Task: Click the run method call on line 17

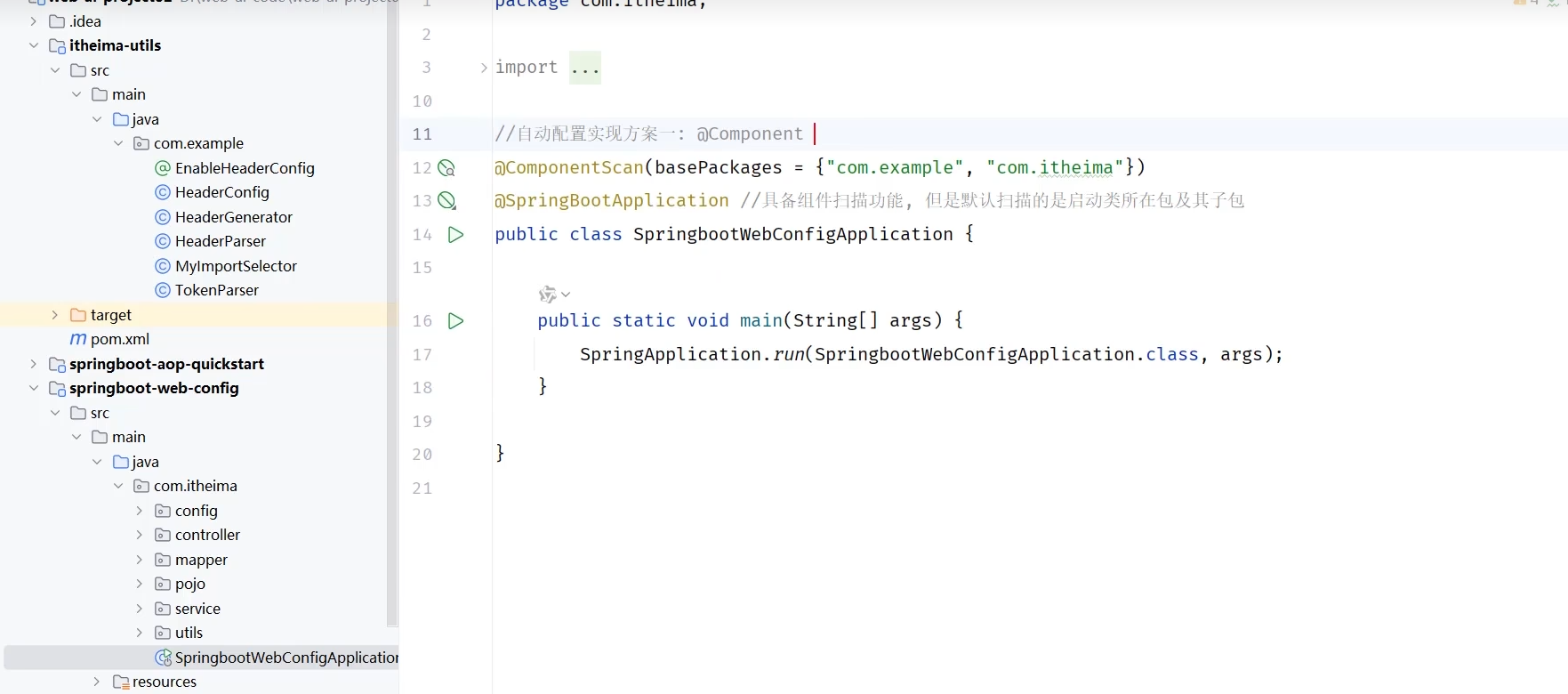Action: 789,354
